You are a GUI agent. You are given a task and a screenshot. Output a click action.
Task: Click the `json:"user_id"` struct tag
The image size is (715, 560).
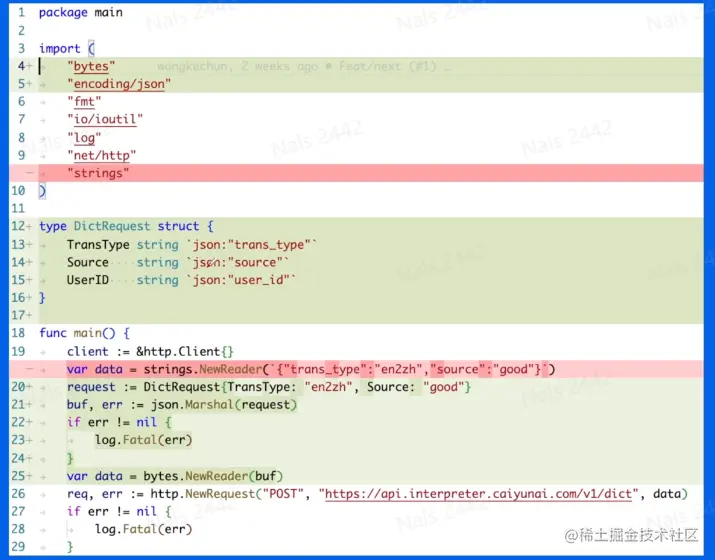tap(241, 280)
